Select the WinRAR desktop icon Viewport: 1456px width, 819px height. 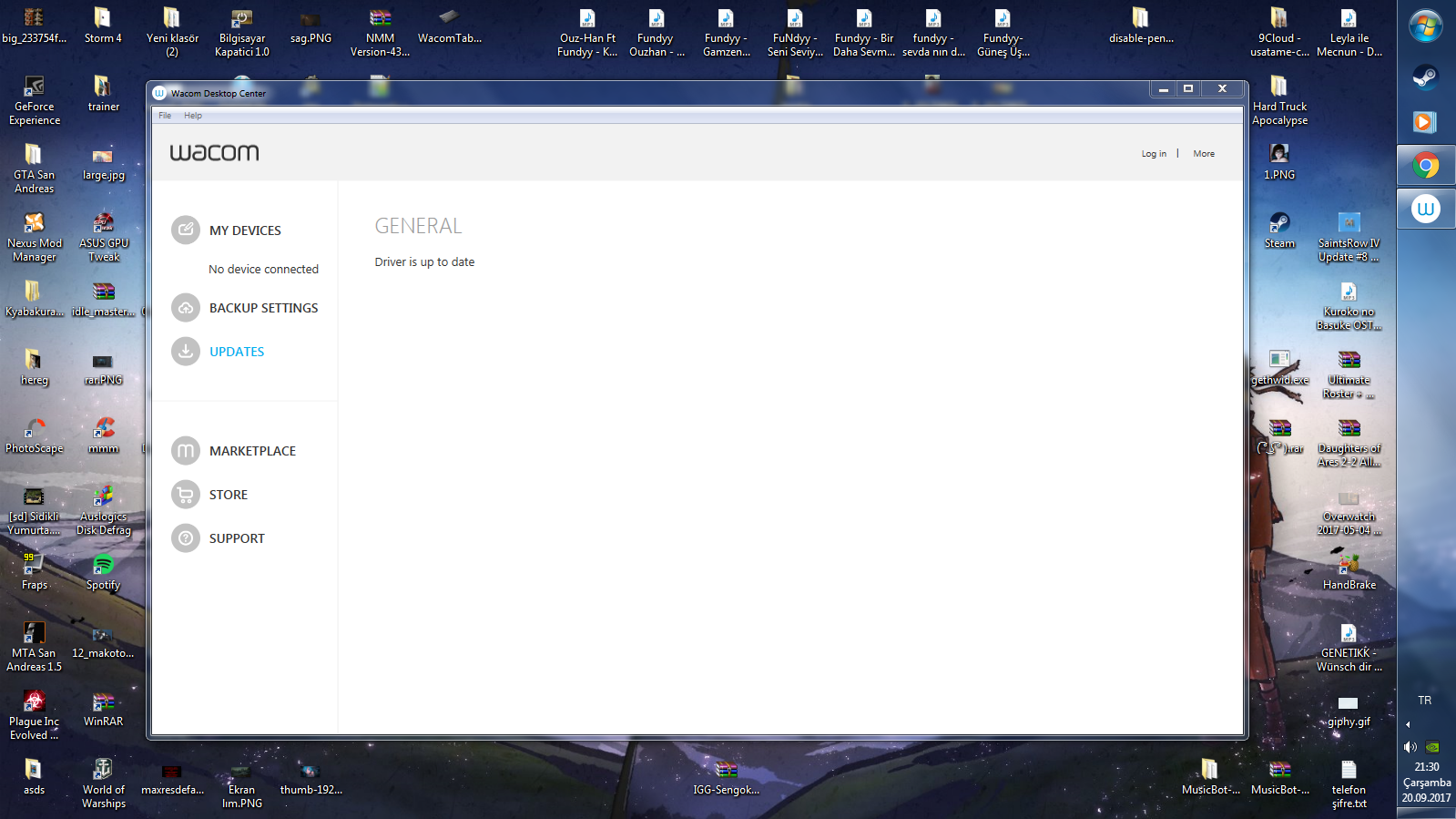[104, 709]
